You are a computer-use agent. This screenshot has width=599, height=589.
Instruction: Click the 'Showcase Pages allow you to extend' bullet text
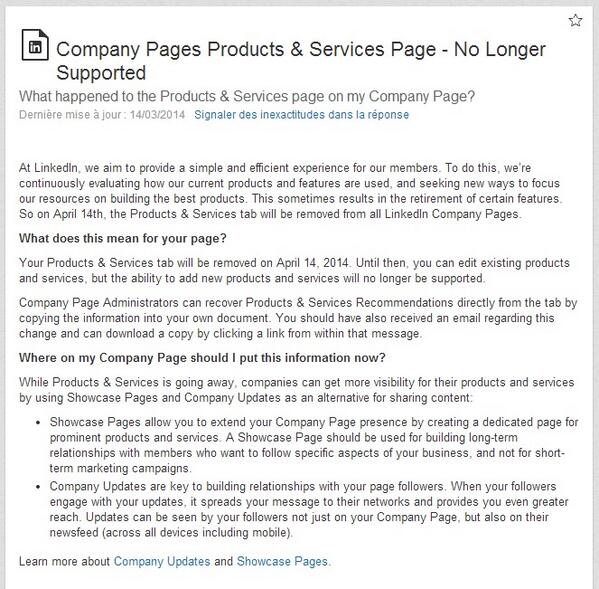[x=314, y=445]
